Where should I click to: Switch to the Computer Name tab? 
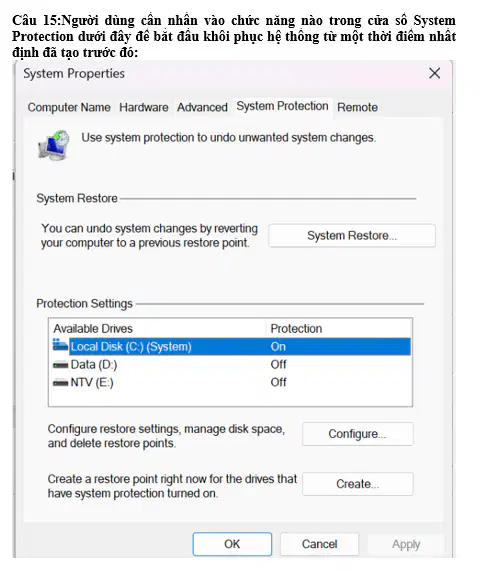[69, 107]
